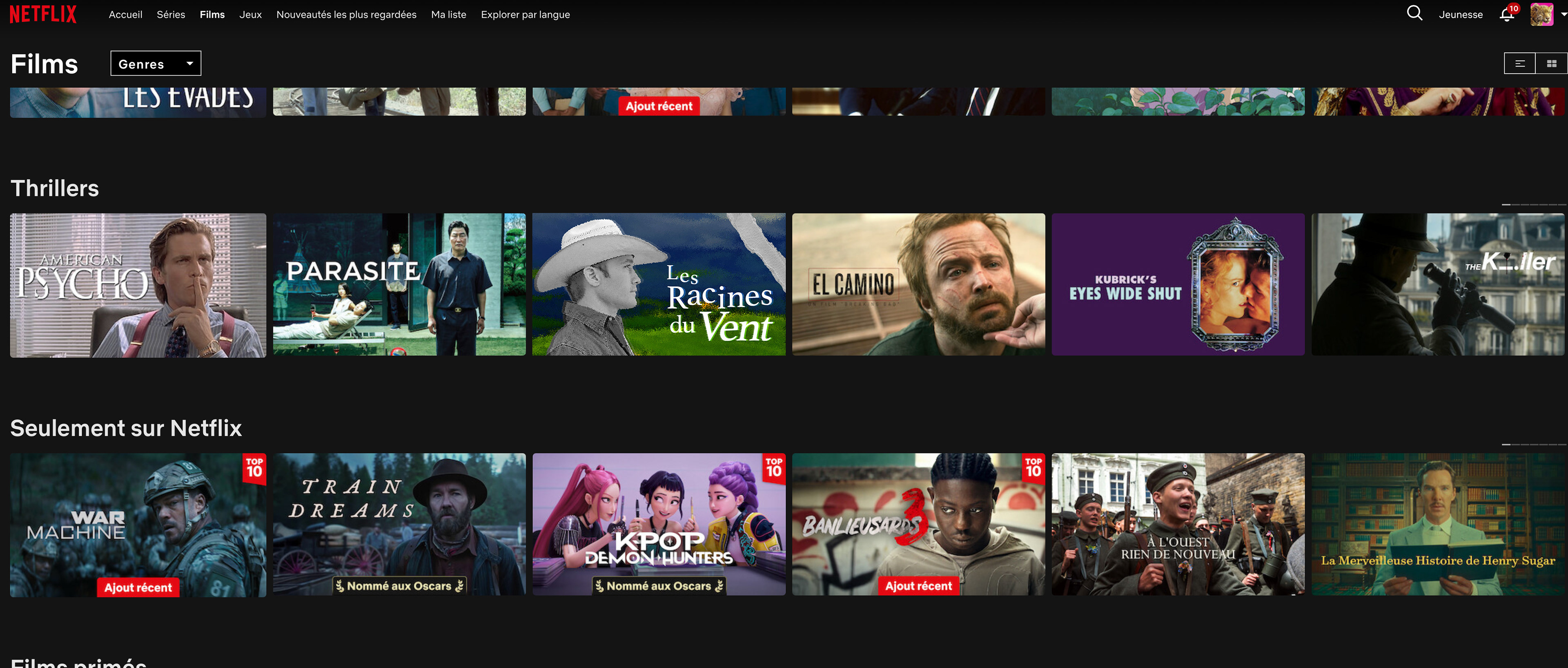Open the American Psycho thumbnail
This screenshot has width=1568, height=668.
pyautogui.click(x=138, y=285)
